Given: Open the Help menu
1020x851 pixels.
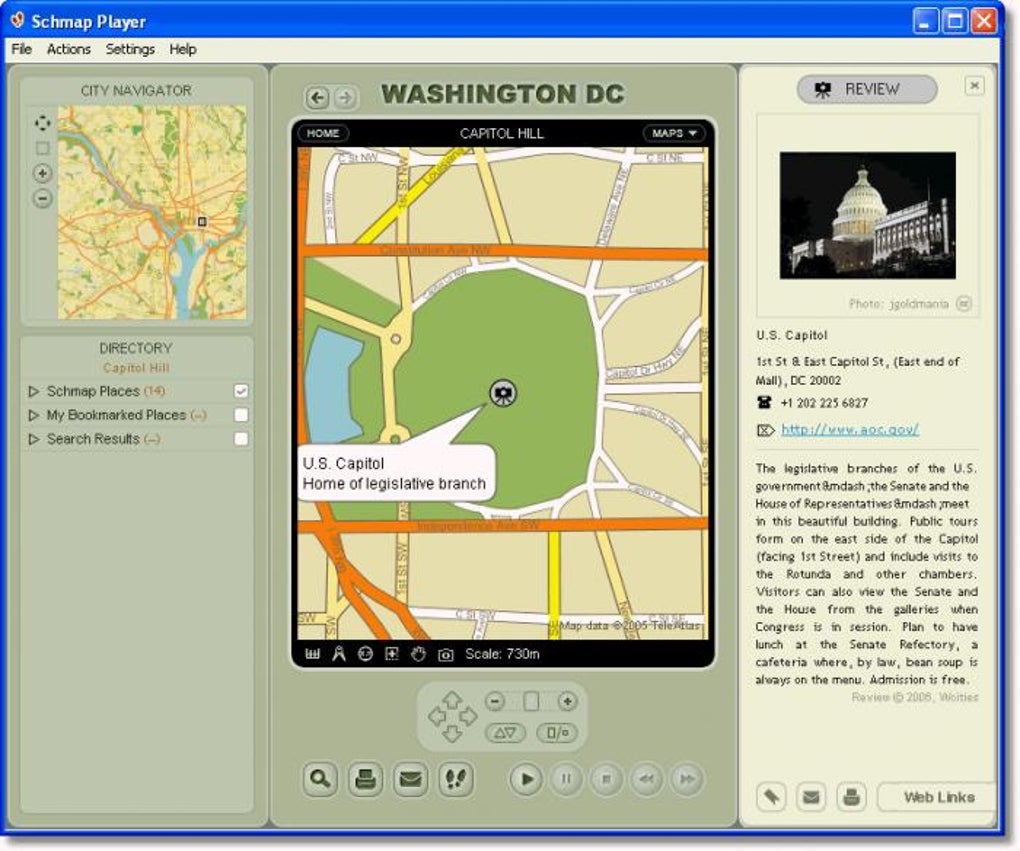Looking at the screenshot, I should point(183,49).
